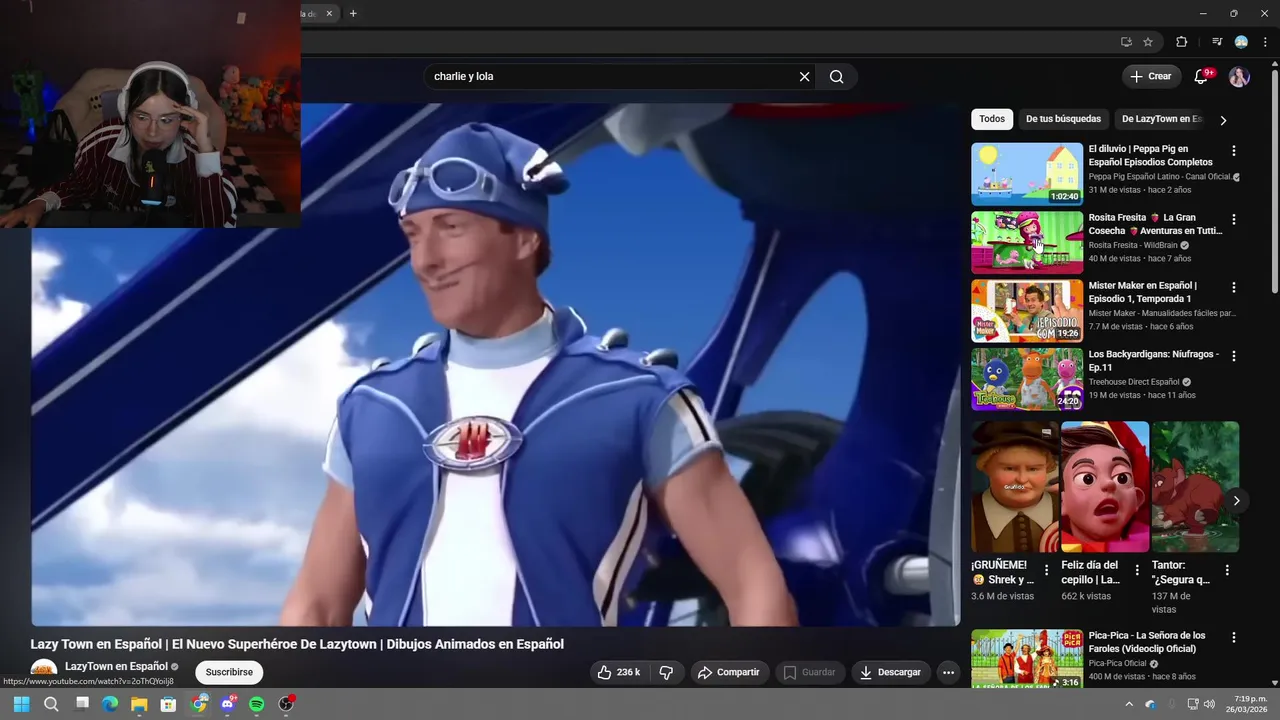
Task: Open options for Los Backyardigans video
Action: click(1233, 356)
